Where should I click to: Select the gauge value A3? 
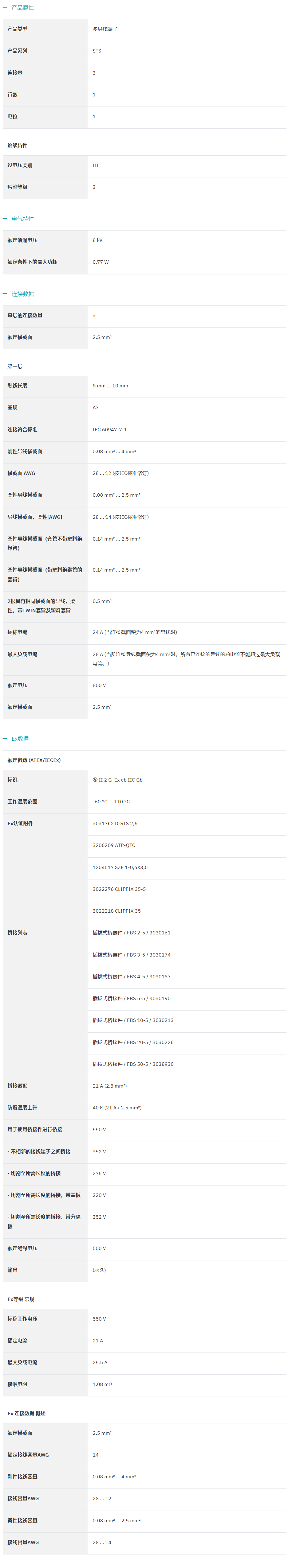(96, 408)
